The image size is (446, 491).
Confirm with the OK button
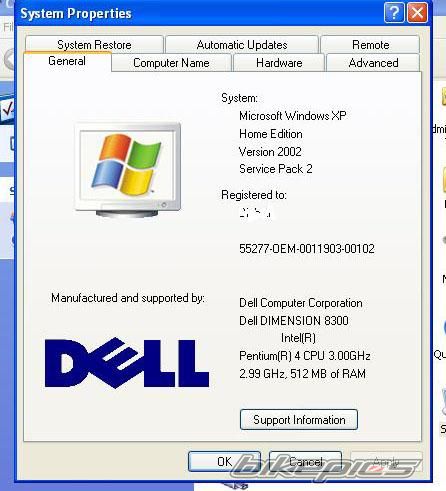point(224,461)
